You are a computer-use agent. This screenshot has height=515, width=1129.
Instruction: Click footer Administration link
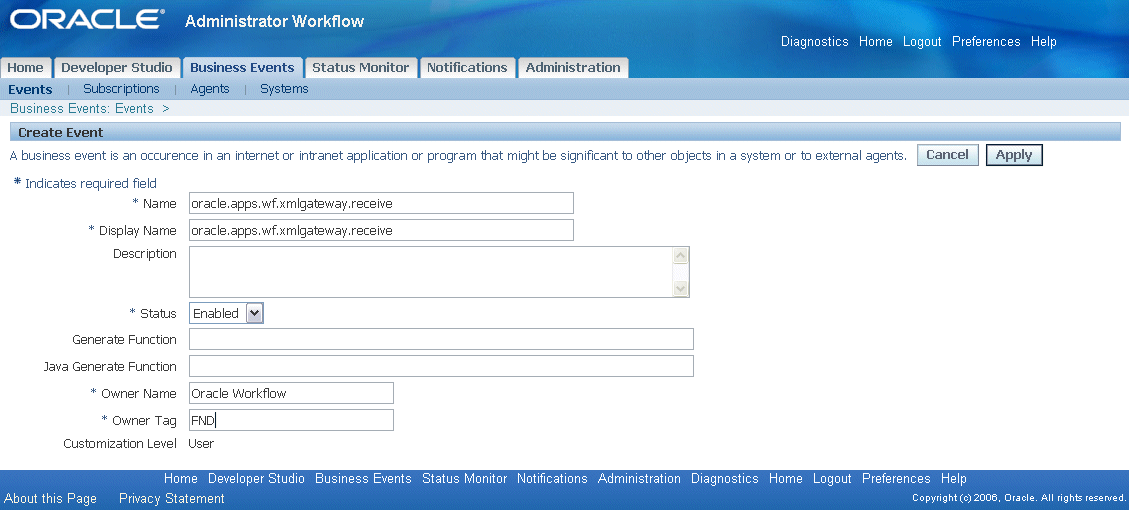pyautogui.click(x=639, y=478)
